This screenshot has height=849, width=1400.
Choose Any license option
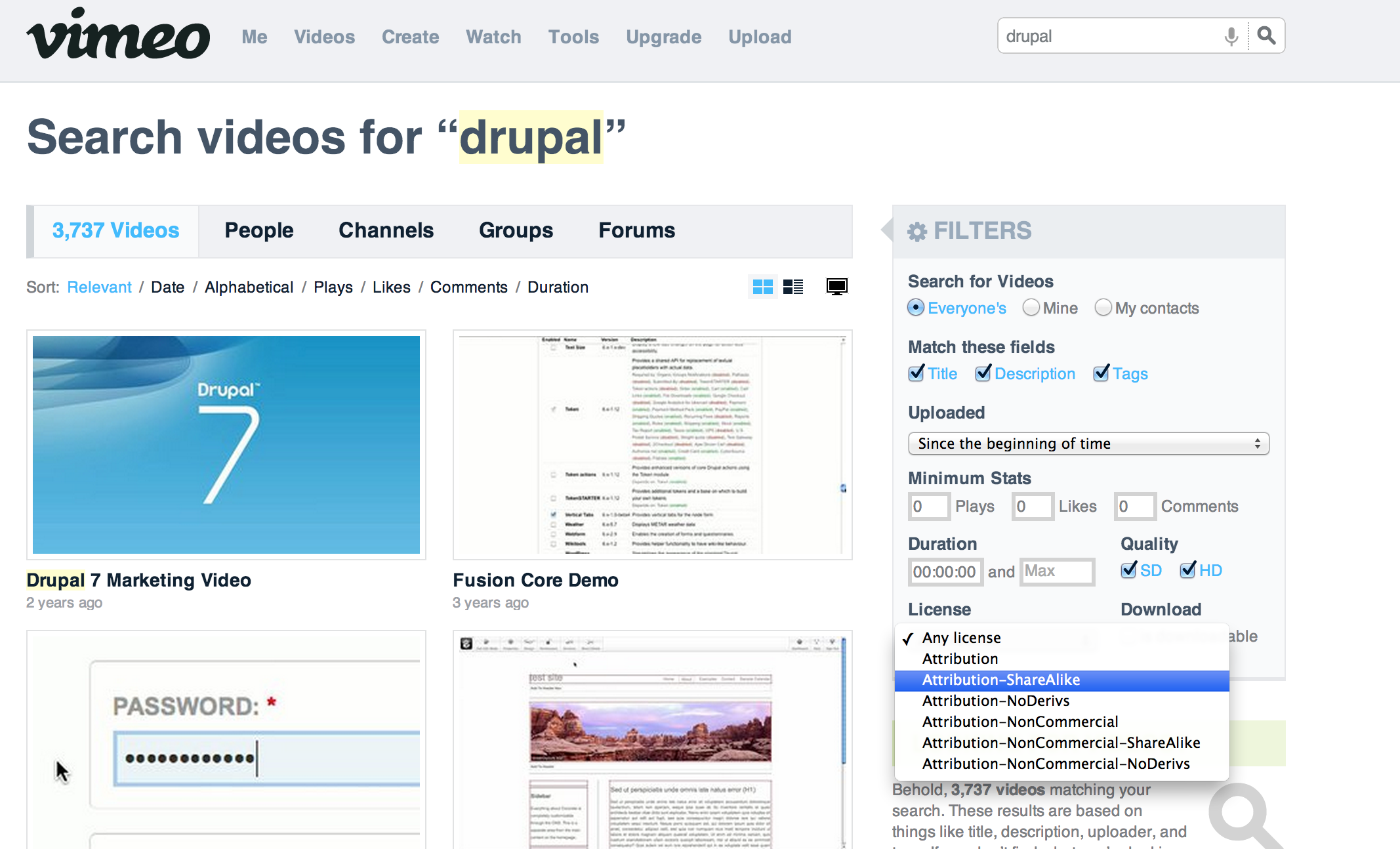click(x=1061, y=638)
